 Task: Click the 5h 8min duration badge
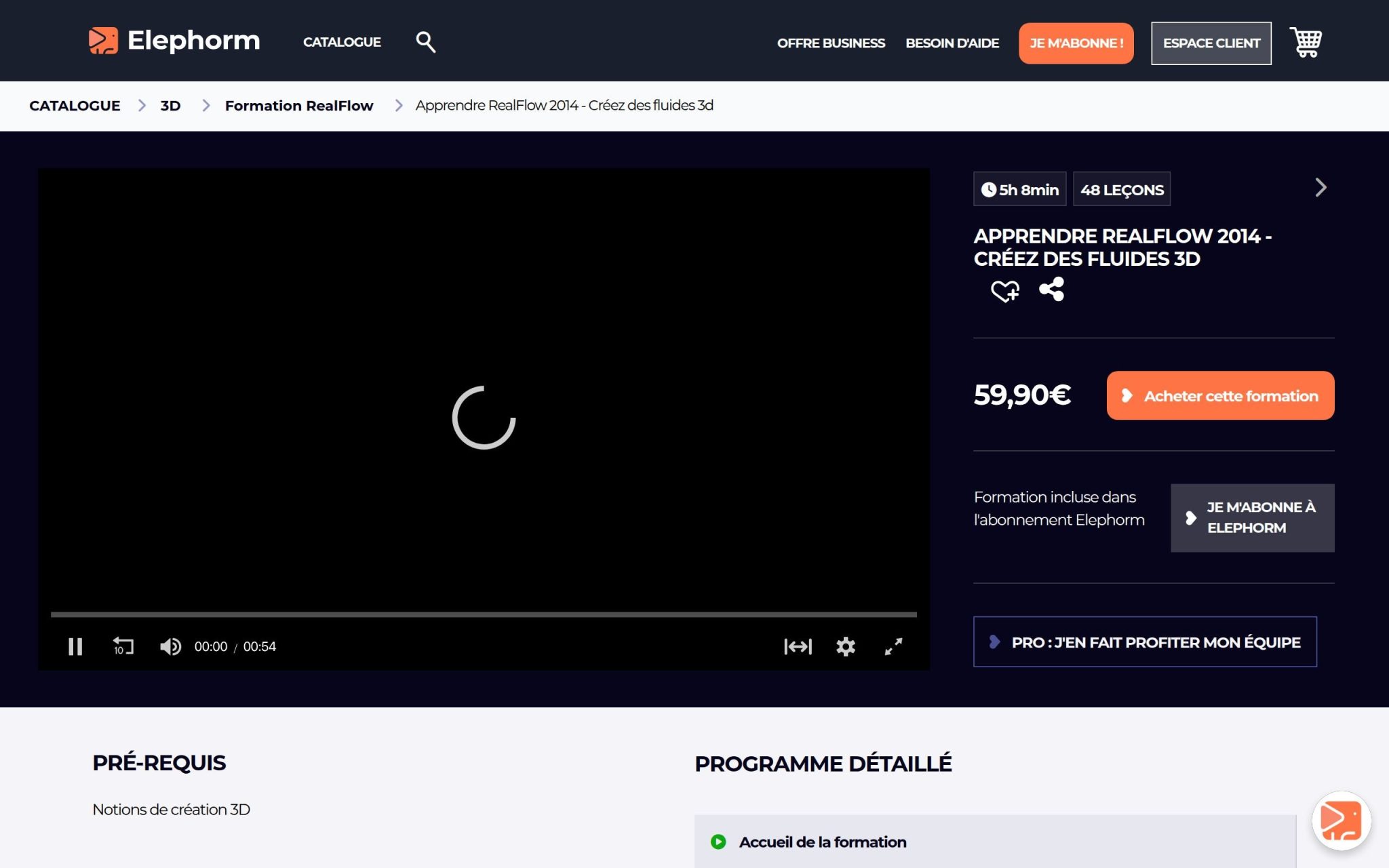(x=1020, y=189)
